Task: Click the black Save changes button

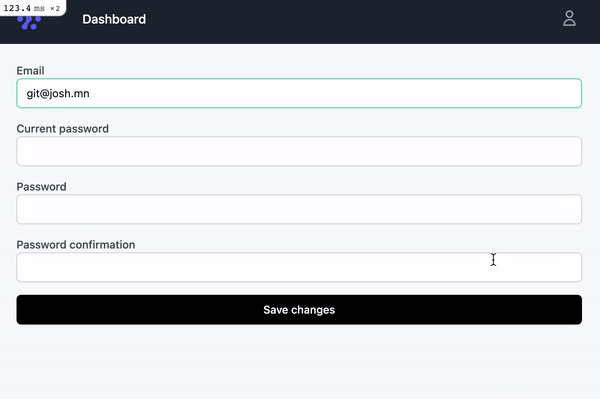Action: pyautogui.click(x=299, y=309)
